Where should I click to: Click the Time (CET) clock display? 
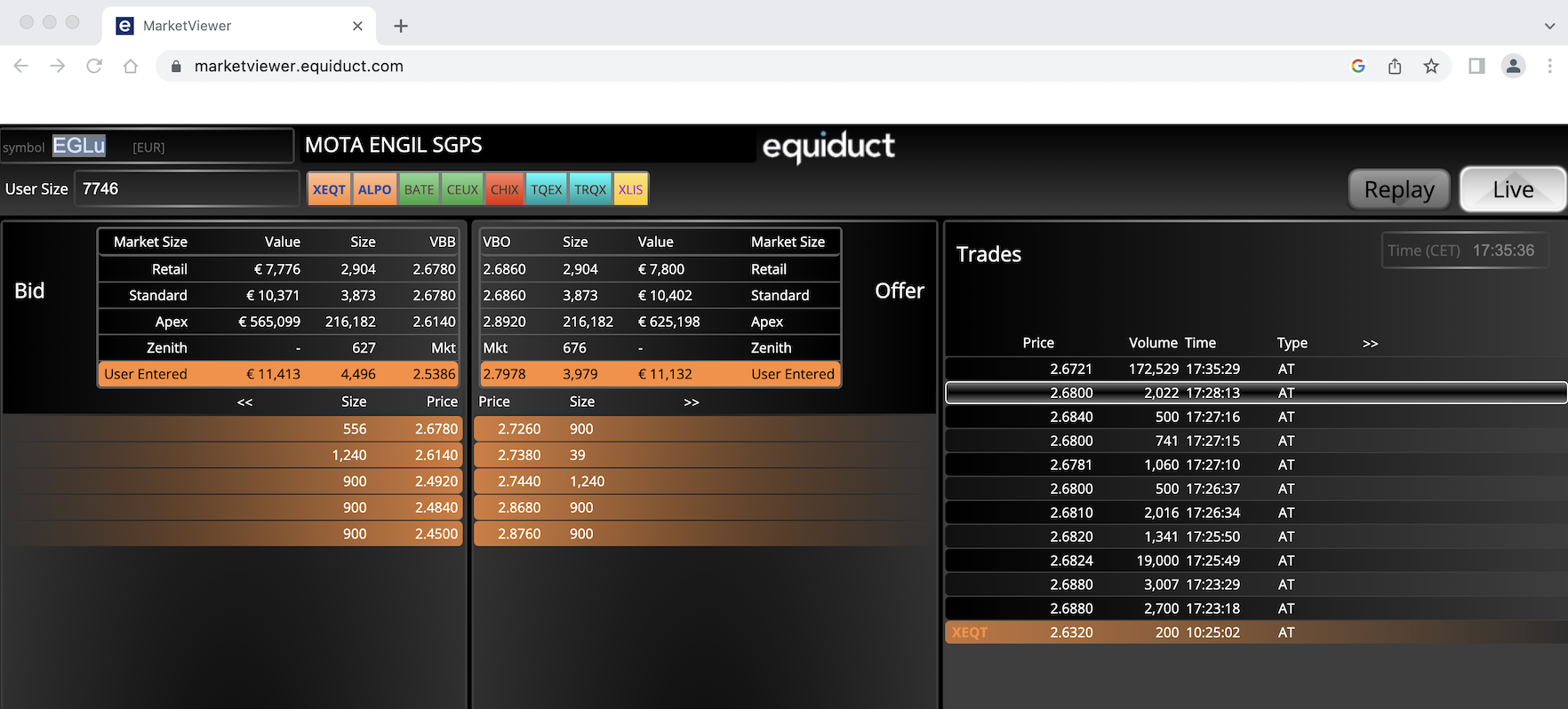[x=1464, y=251]
